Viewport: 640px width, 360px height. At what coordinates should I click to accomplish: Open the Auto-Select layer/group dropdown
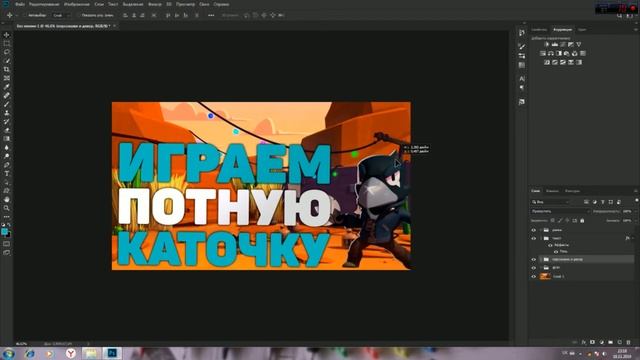point(61,15)
